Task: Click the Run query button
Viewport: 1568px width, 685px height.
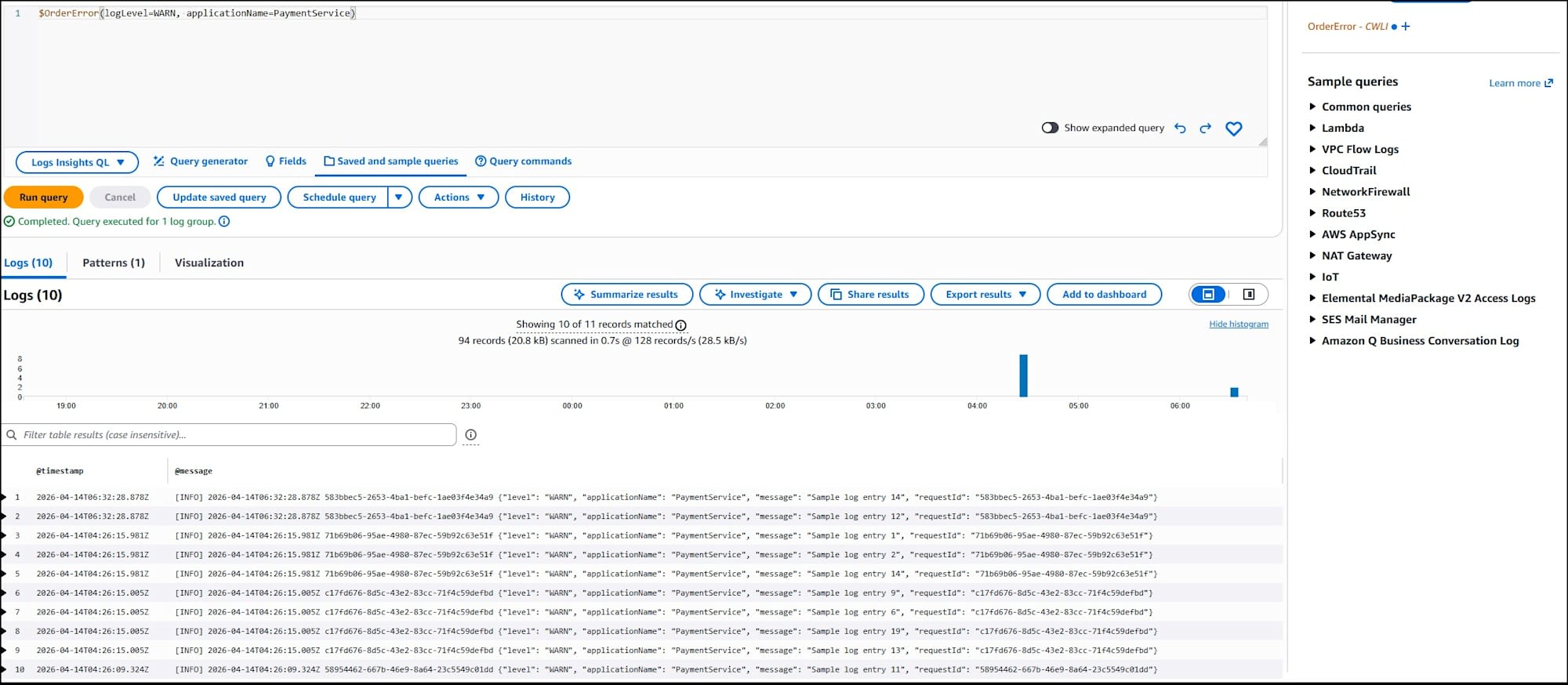Action: point(44,198)
